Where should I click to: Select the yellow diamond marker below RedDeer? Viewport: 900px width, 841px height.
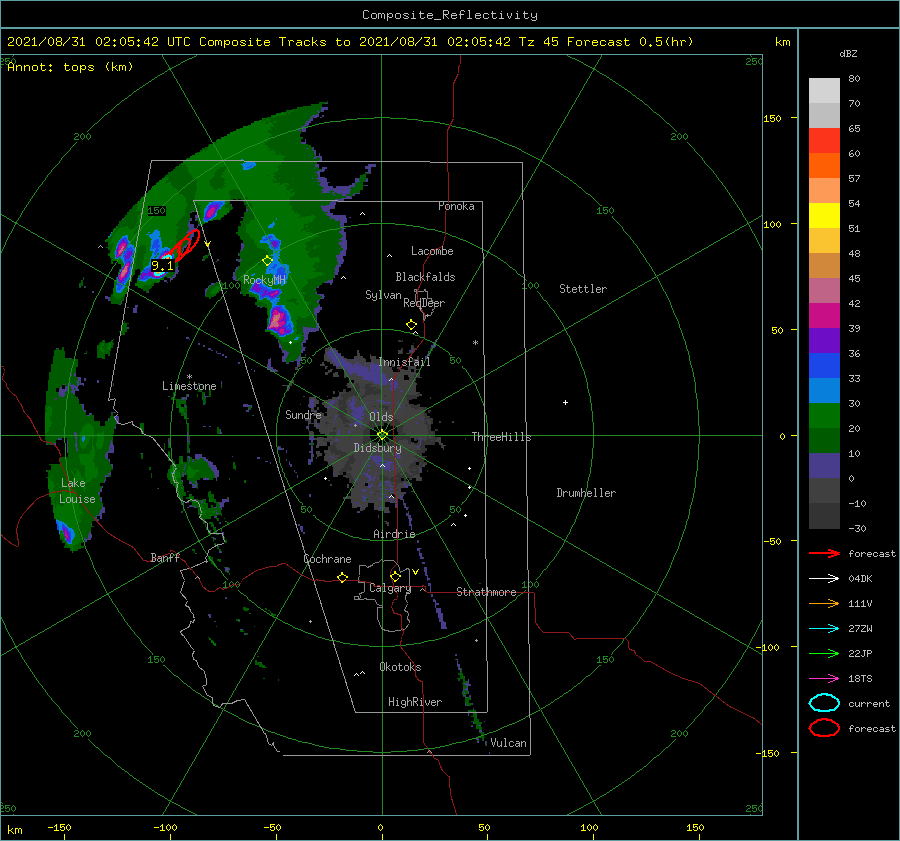(x=411, y=325)
